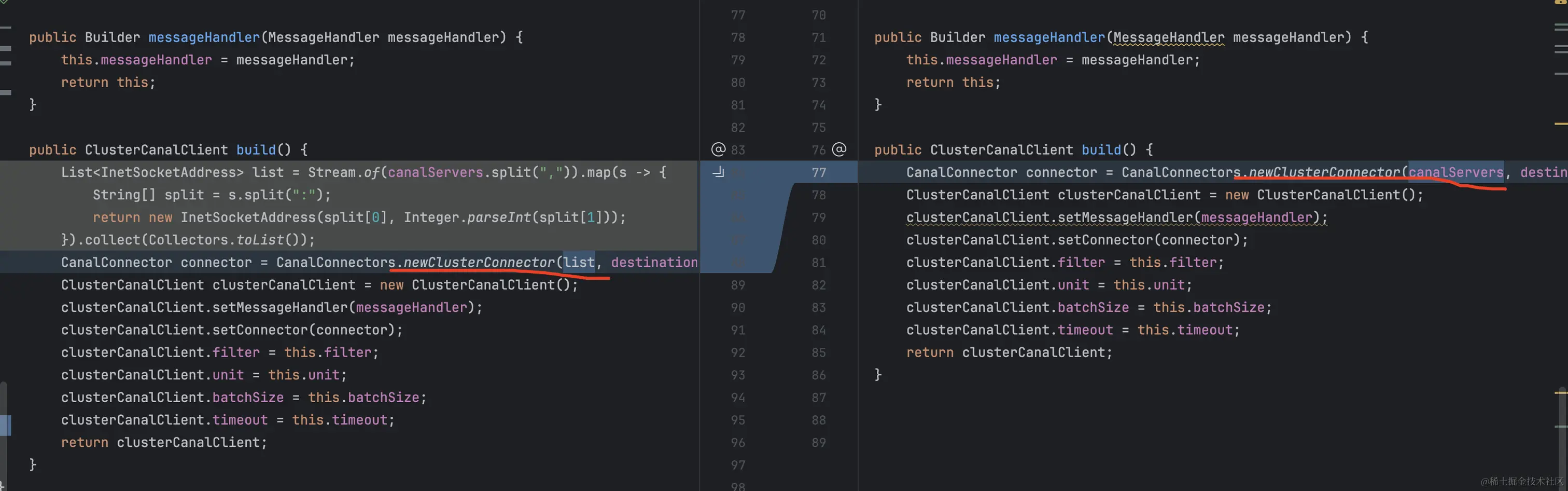
Task: Click "clusterCanalClient.setConnector(connector);" in left pane
Action: pyautogui.click(x=232, y=330)
